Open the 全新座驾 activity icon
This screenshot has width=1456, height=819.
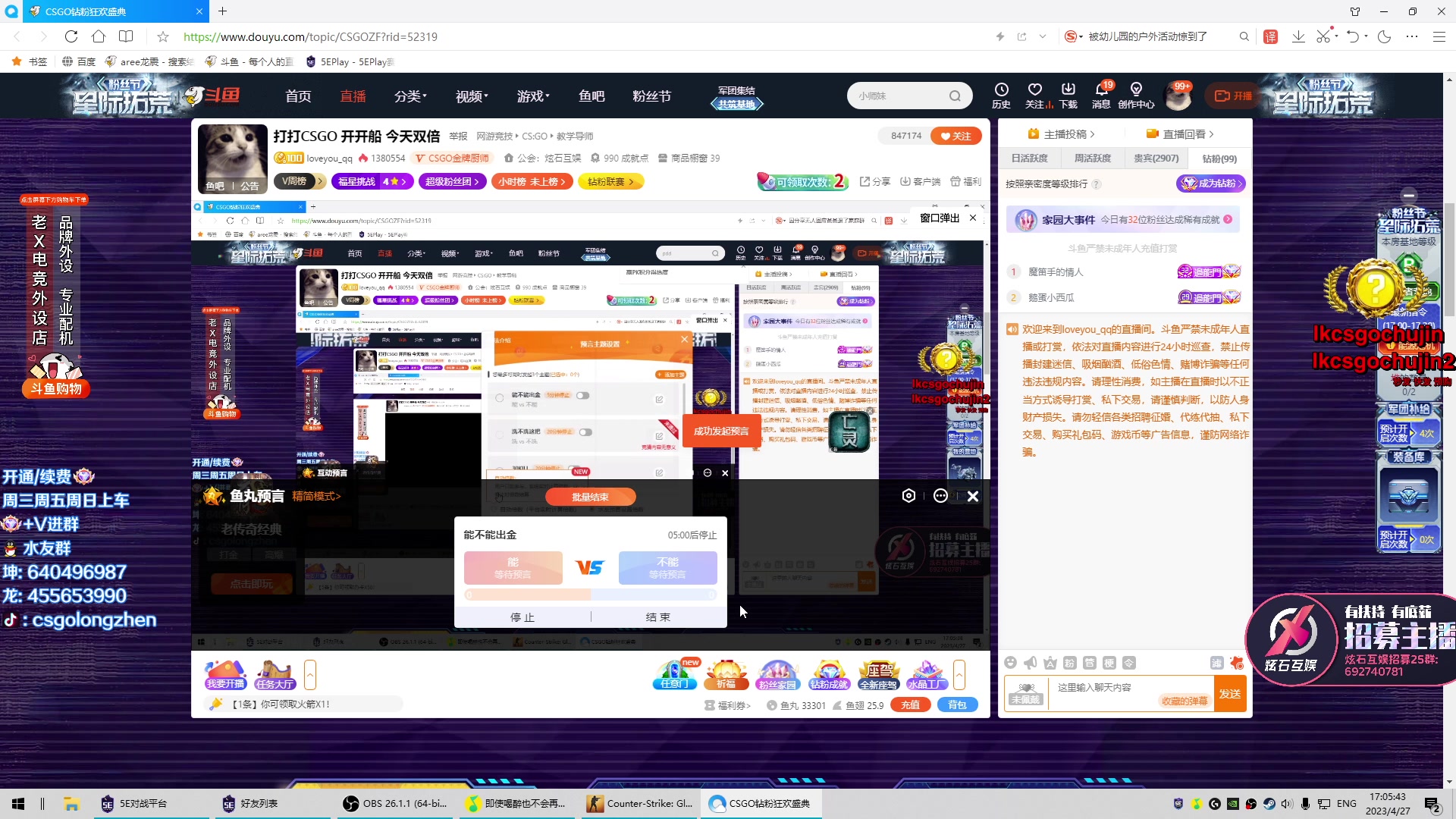click(x=879, y=674)
